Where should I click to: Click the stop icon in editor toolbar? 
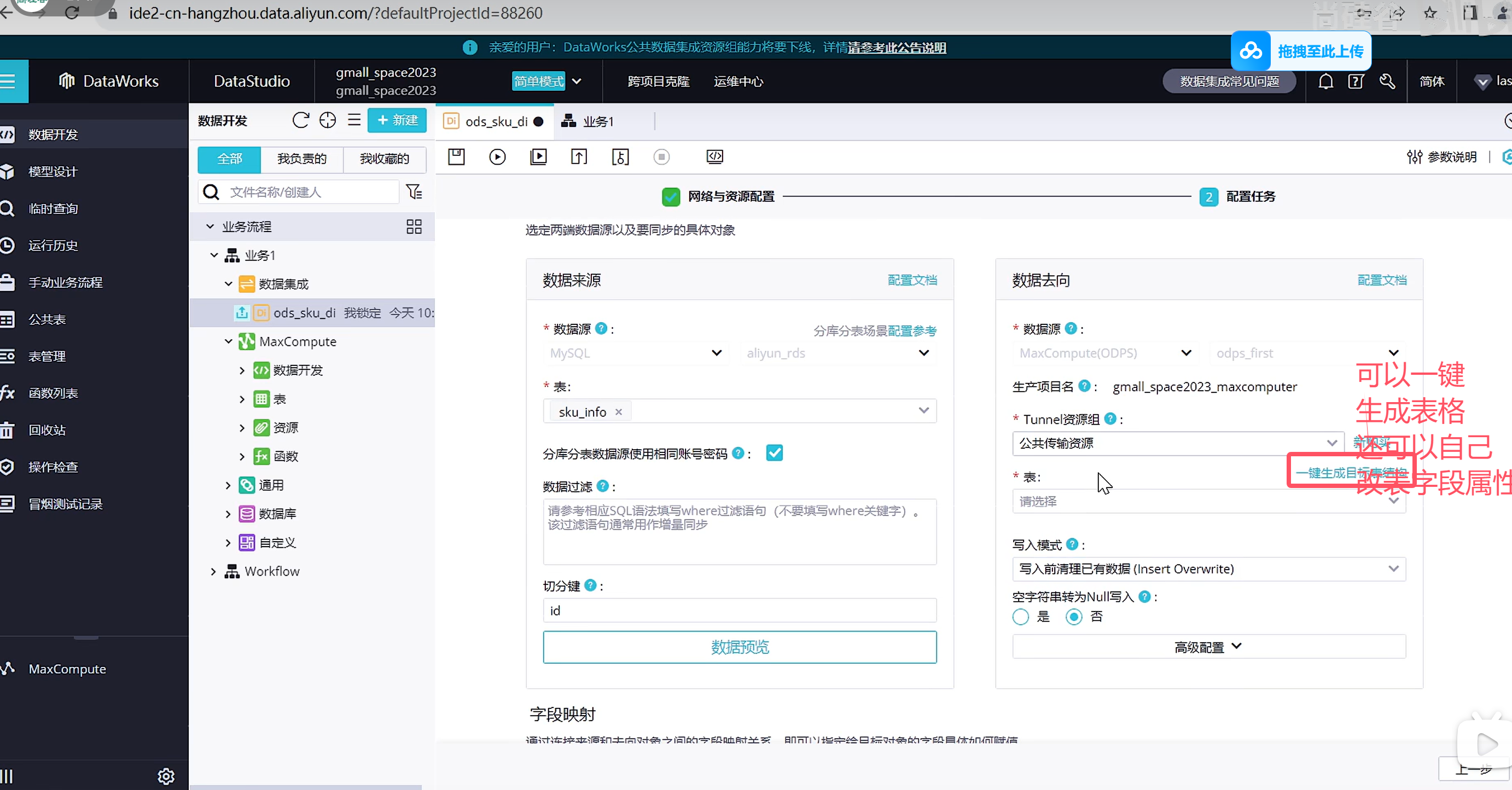(661, 156)
